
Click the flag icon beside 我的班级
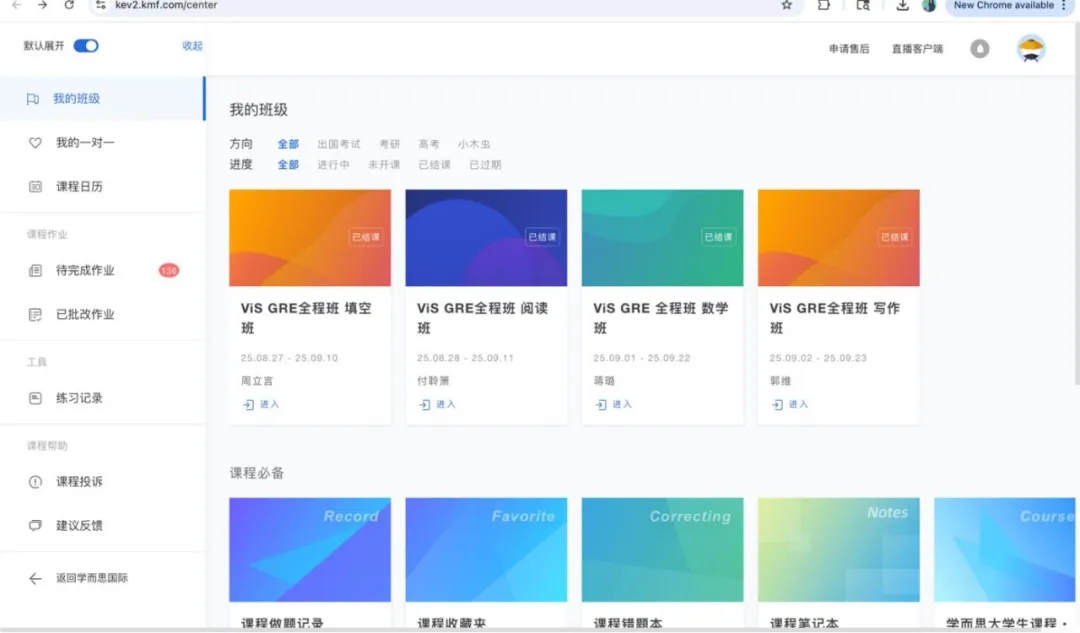click(x=34, y=99)
